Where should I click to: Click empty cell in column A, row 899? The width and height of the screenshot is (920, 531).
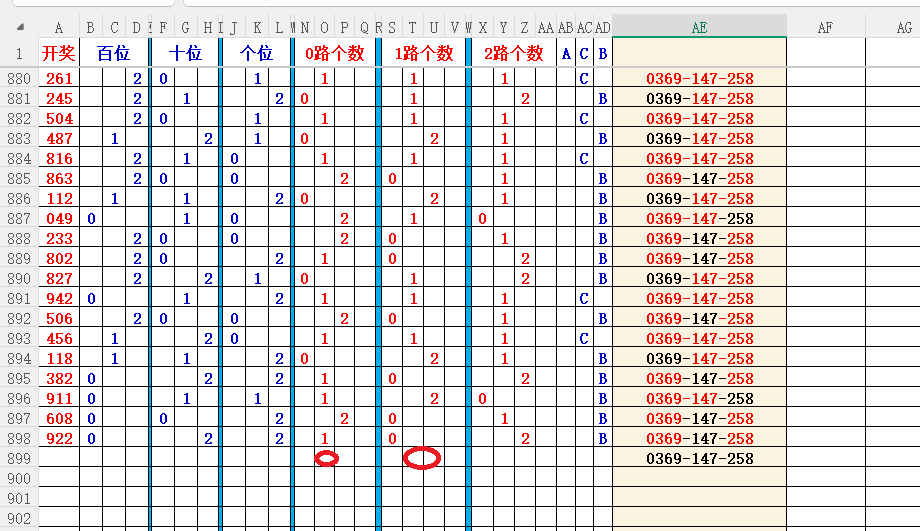point(59,458)
